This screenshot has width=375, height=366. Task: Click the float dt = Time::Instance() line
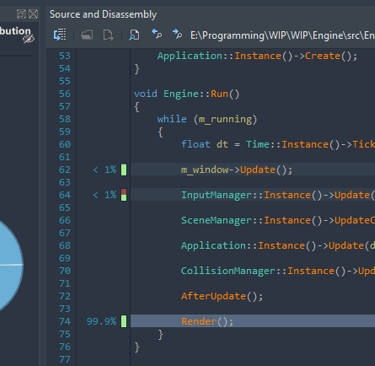click(278, 144)
